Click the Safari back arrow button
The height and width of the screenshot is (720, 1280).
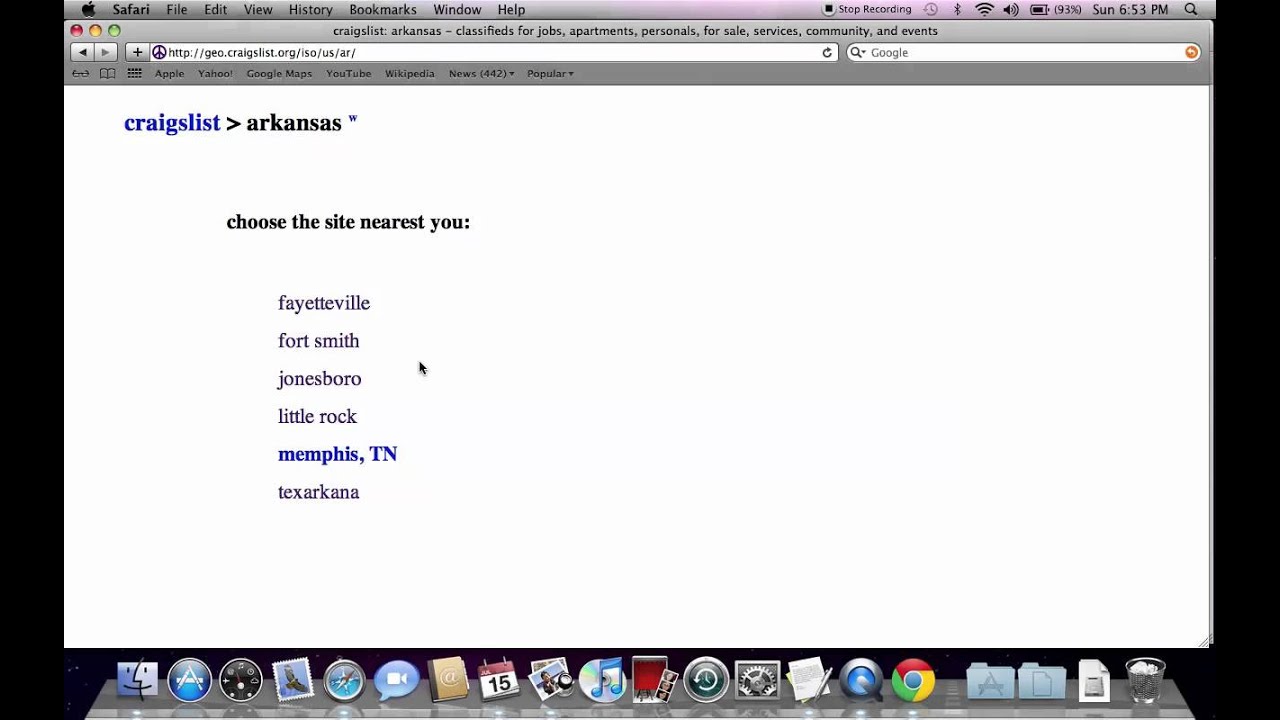click(82, 52)
